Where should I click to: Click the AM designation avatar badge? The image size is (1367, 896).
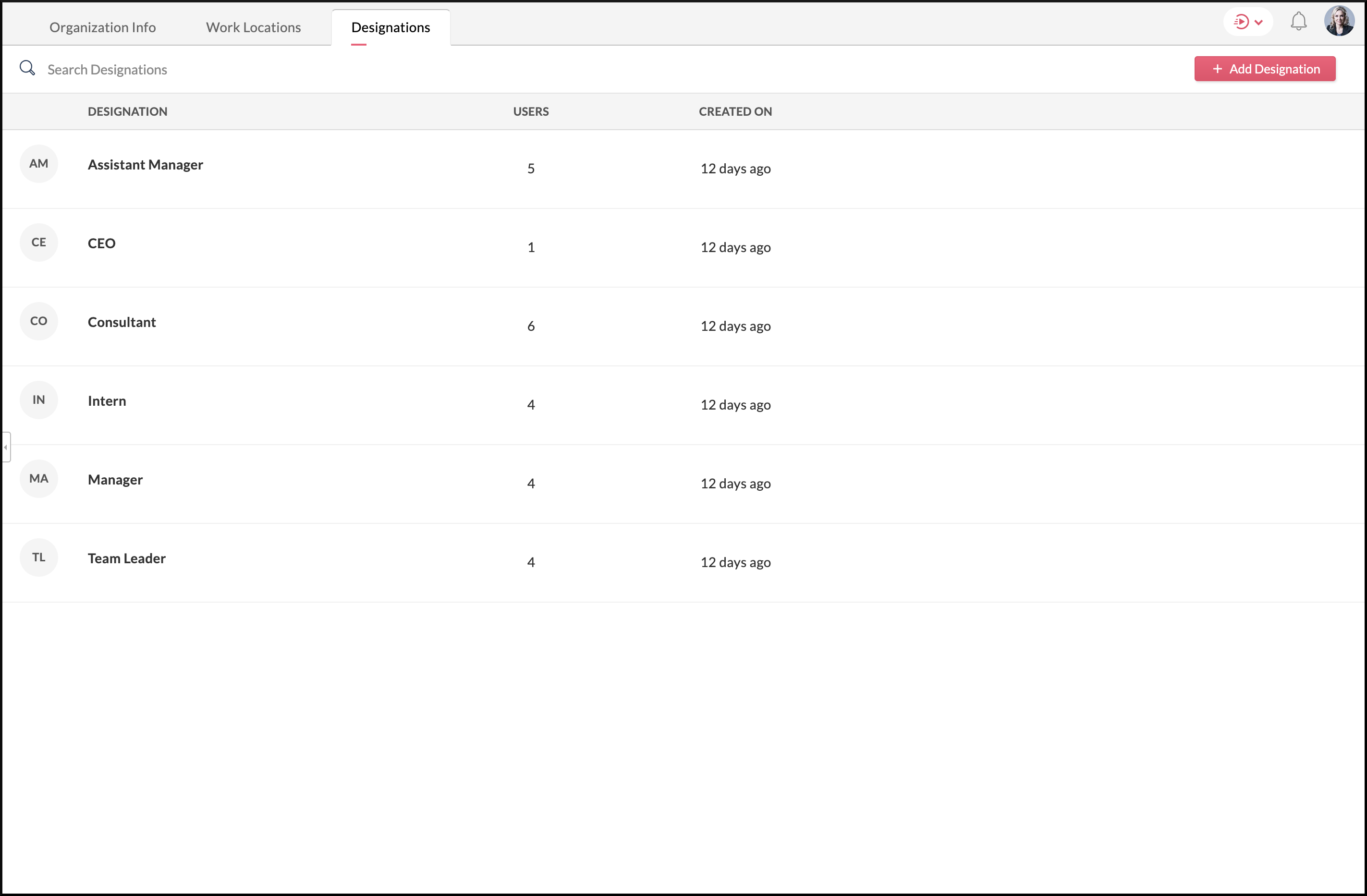click(38, 164)
